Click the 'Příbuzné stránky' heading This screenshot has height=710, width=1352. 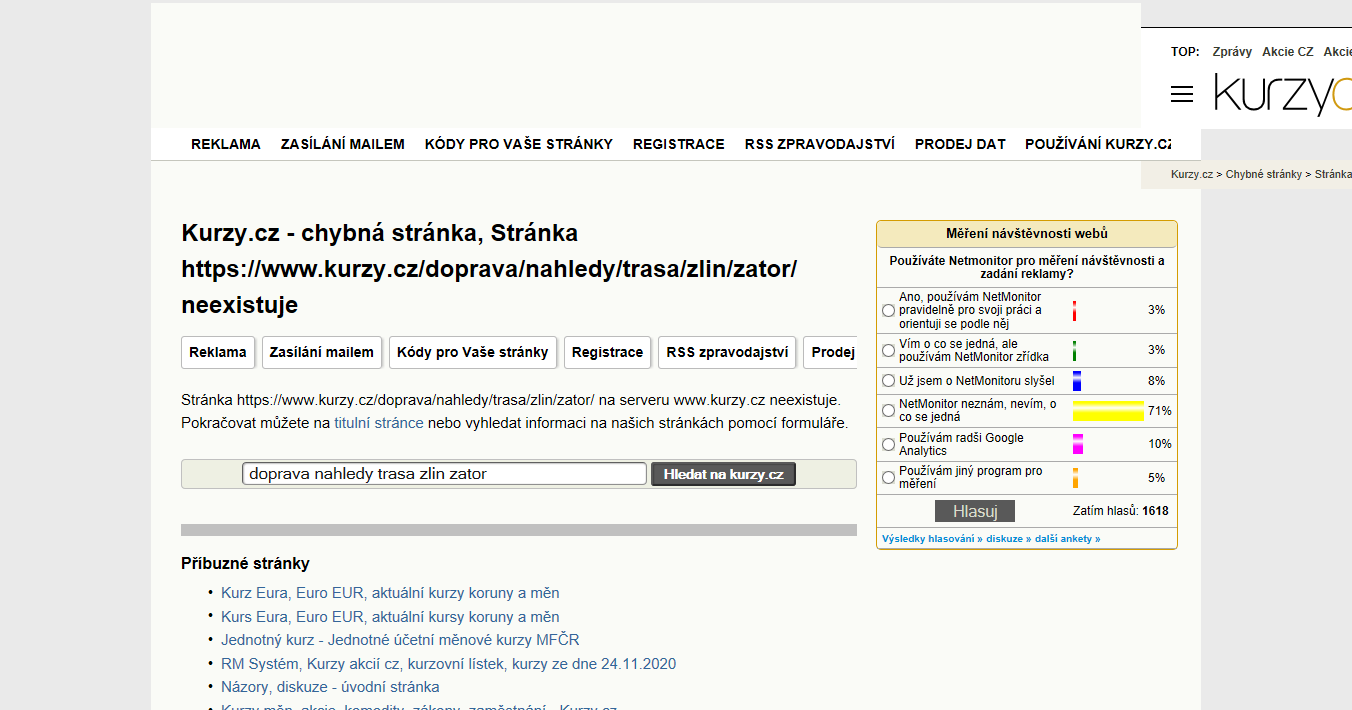[x=245, y=564]
